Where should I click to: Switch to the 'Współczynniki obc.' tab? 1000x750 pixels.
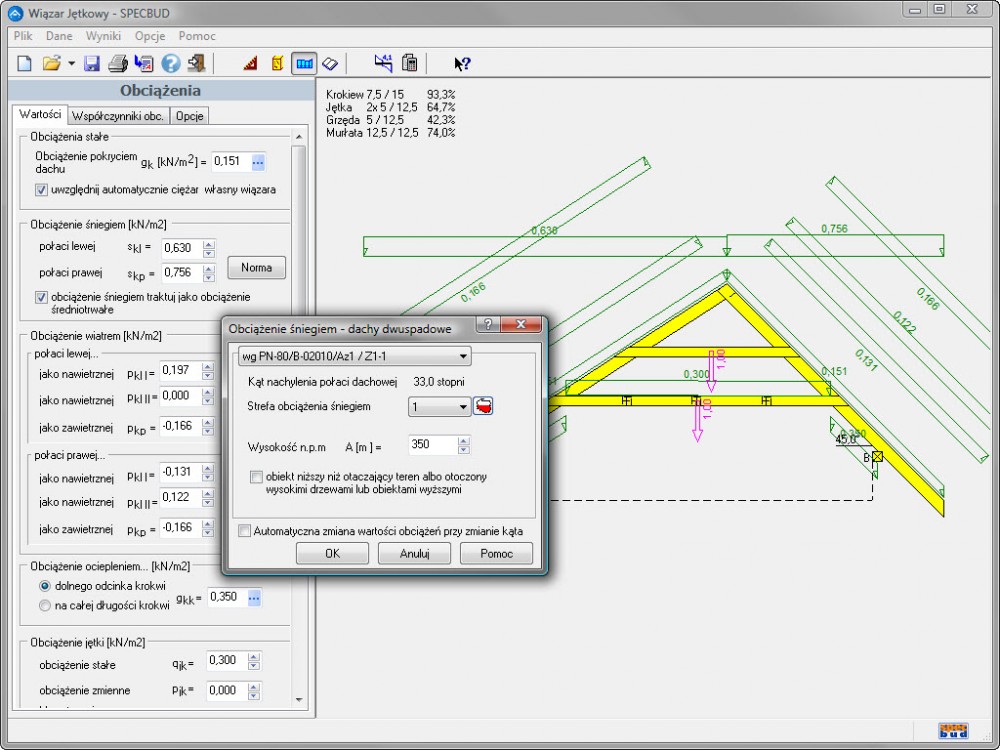(119, 115)
